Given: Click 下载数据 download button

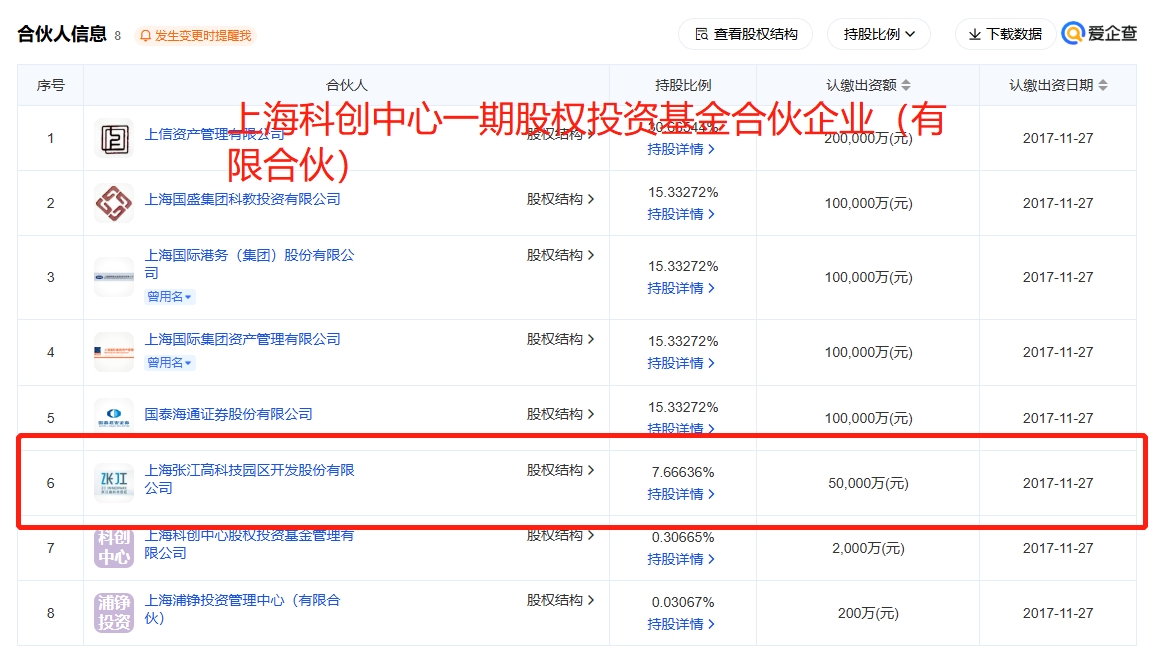Looking at the screenshot, I should pos(1005,34).
